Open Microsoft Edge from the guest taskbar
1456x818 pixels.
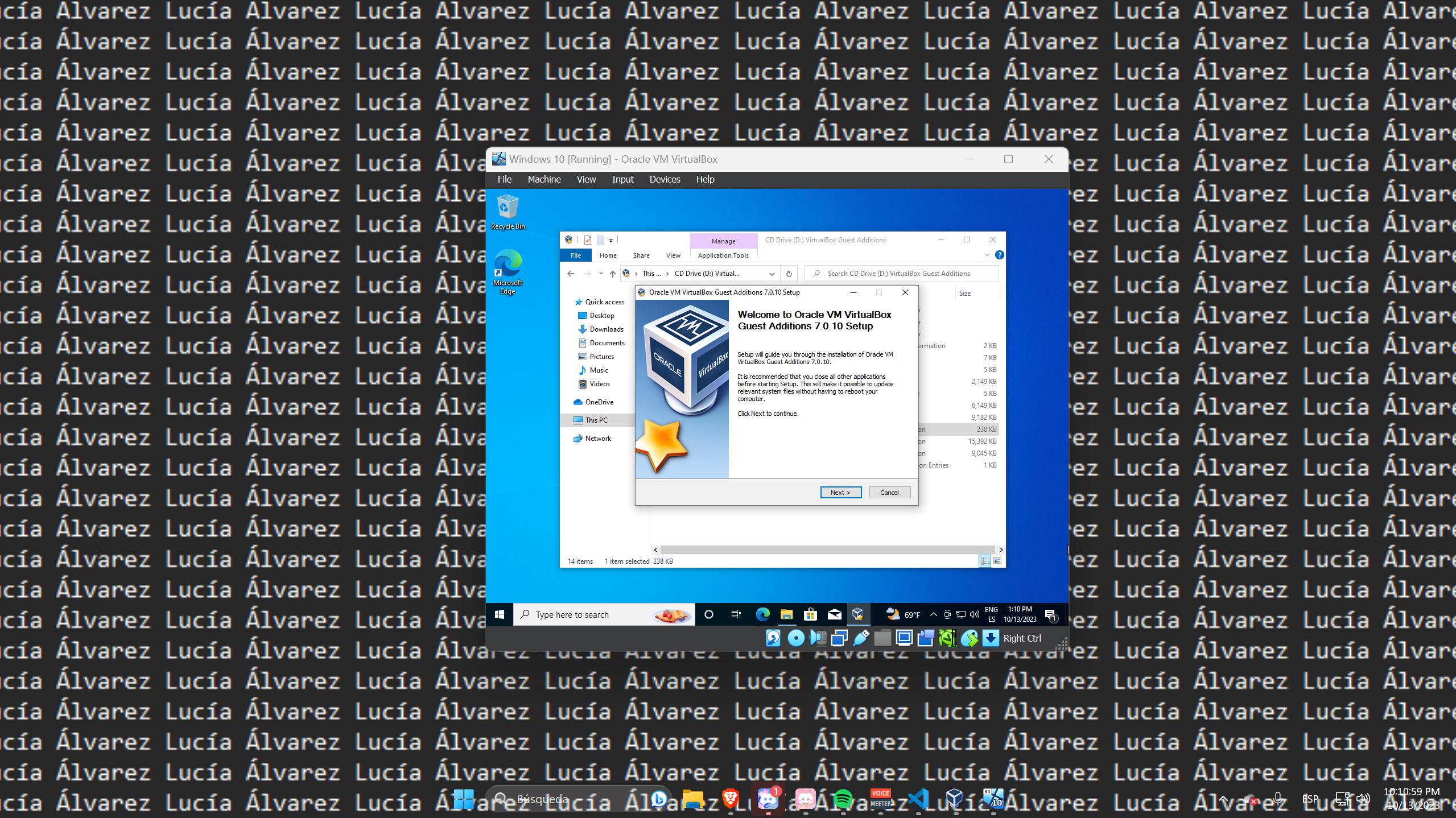coord(762,614)
